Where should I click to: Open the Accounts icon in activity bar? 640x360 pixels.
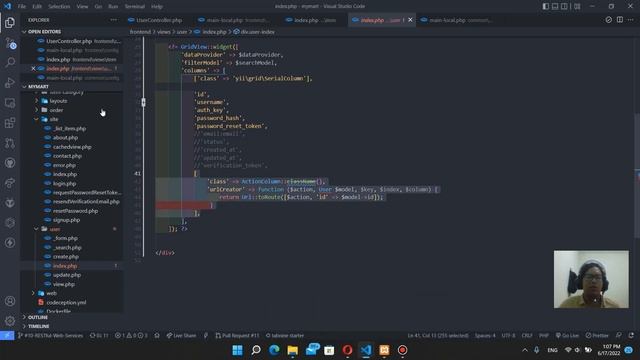(x=10, y=301)
